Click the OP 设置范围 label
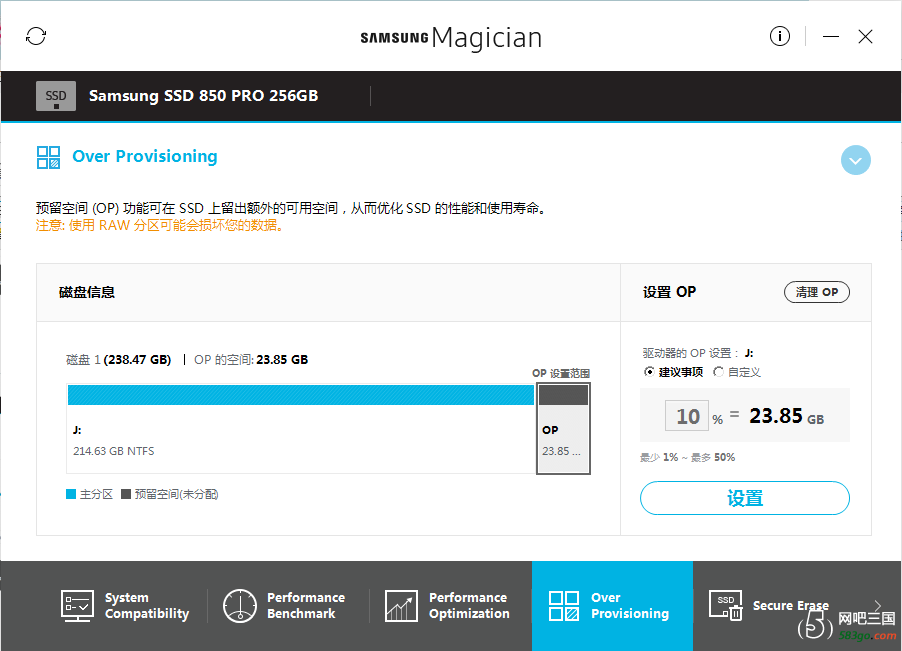Image resolution: width=902 pixels, height=651 pixels. [x=561, y=373]
